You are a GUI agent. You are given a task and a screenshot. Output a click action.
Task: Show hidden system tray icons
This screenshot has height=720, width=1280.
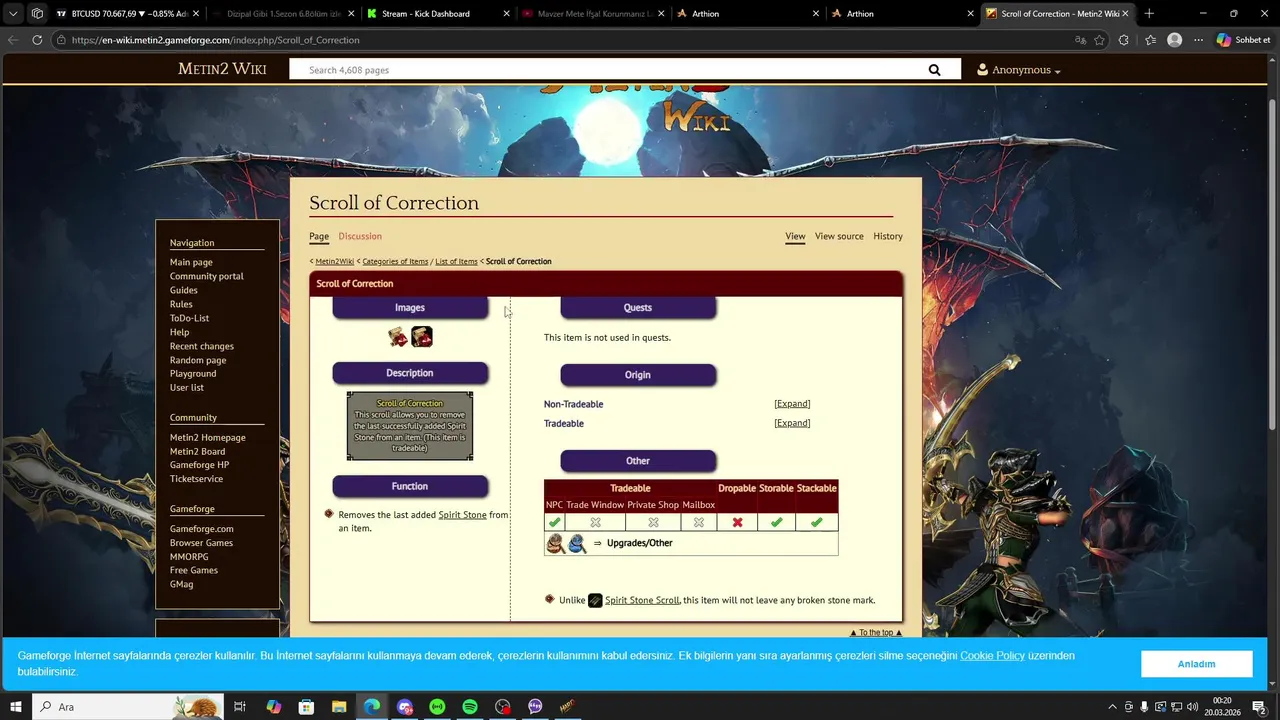coord(1112,707)
